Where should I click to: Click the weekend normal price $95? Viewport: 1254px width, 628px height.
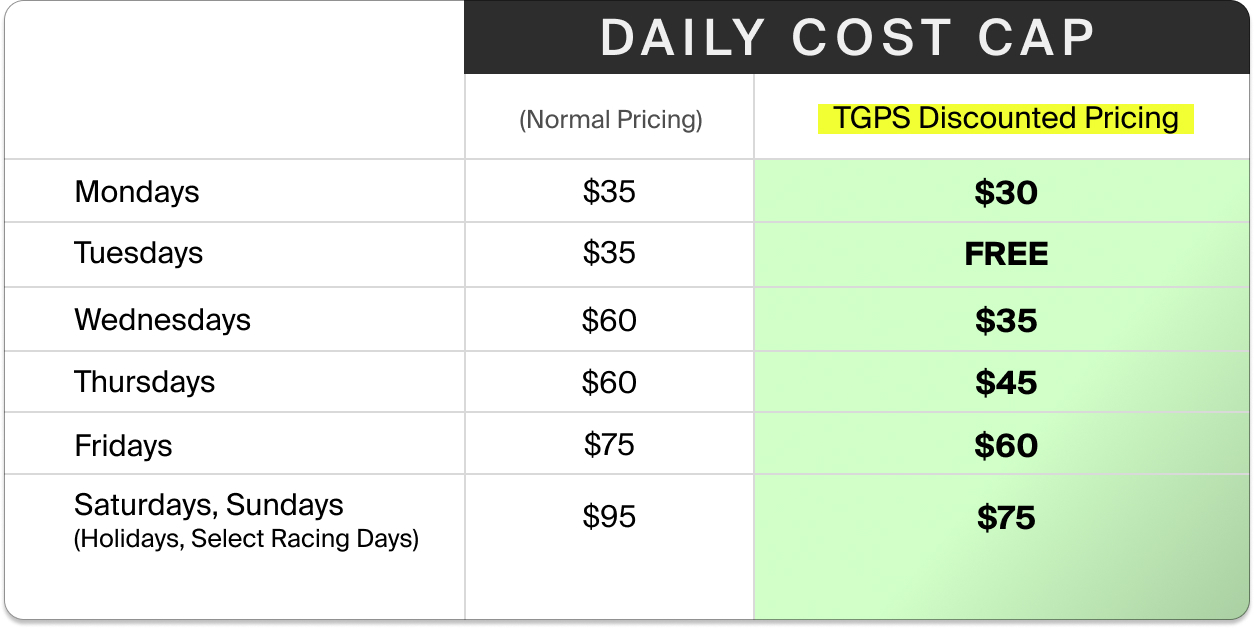(x=609, y=516)
